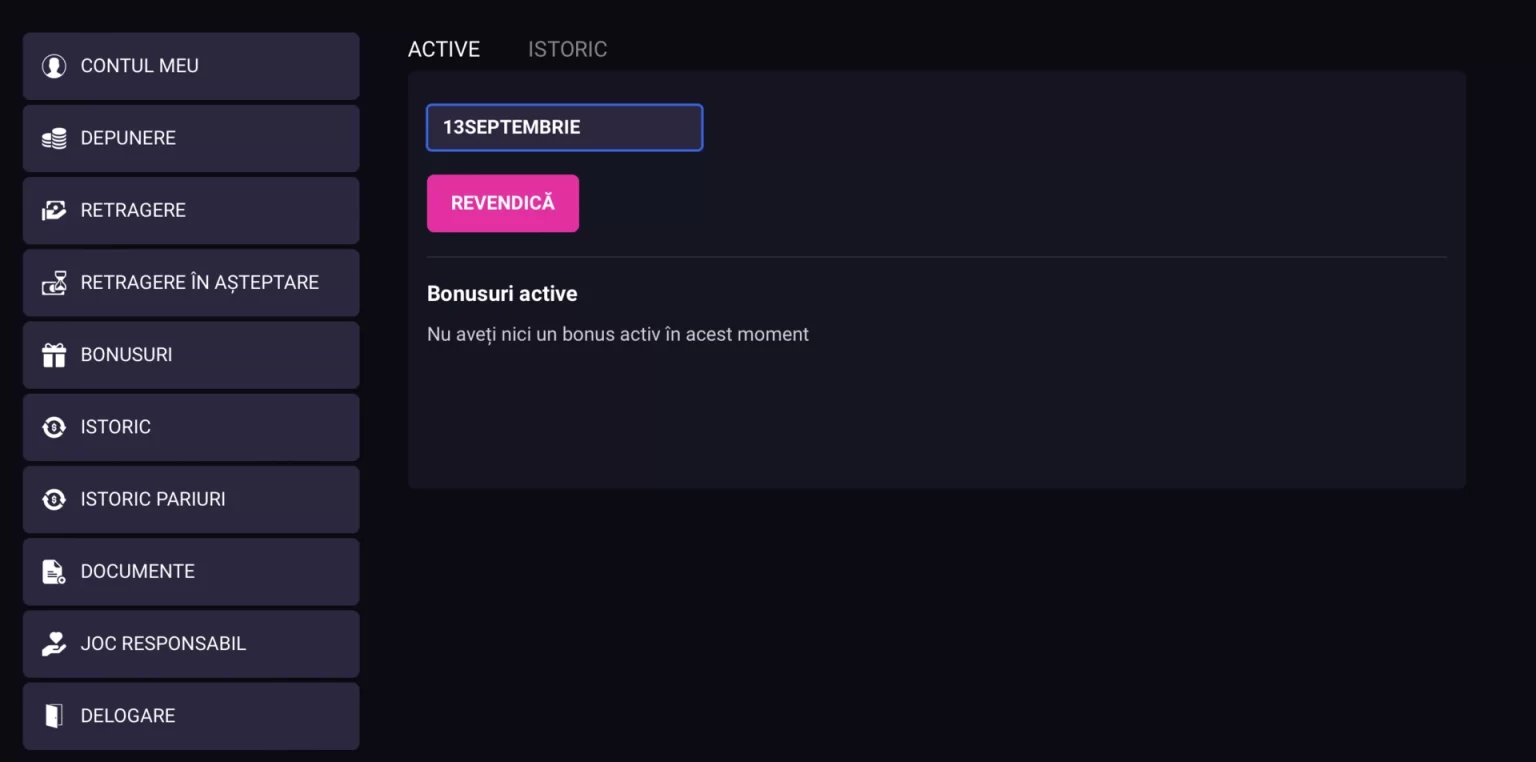Screen dimensions: 1536x762
Task: Click the document page icon for Documente
Action: (53, 571)
